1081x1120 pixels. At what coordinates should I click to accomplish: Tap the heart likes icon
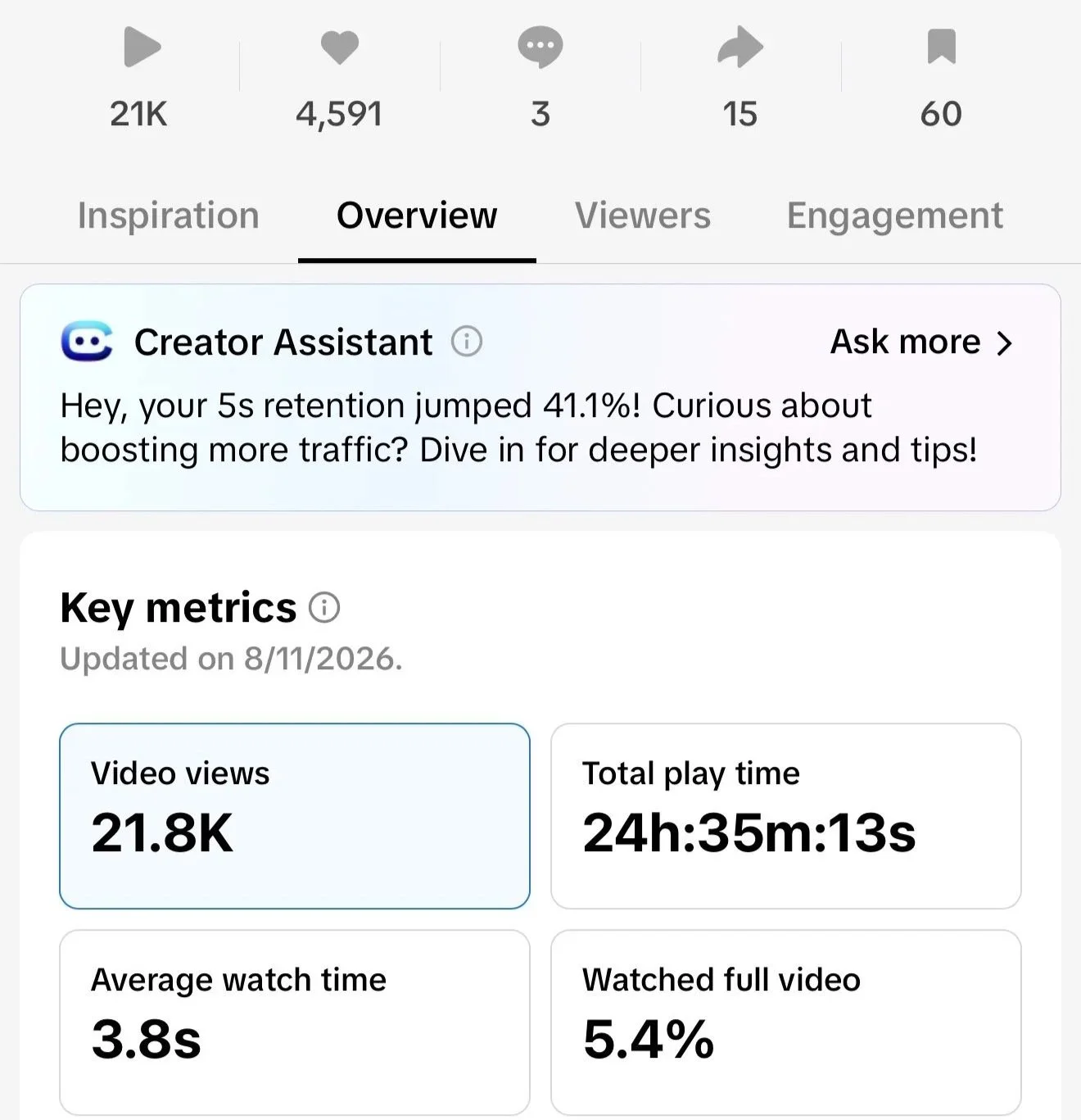coord(340,47)
